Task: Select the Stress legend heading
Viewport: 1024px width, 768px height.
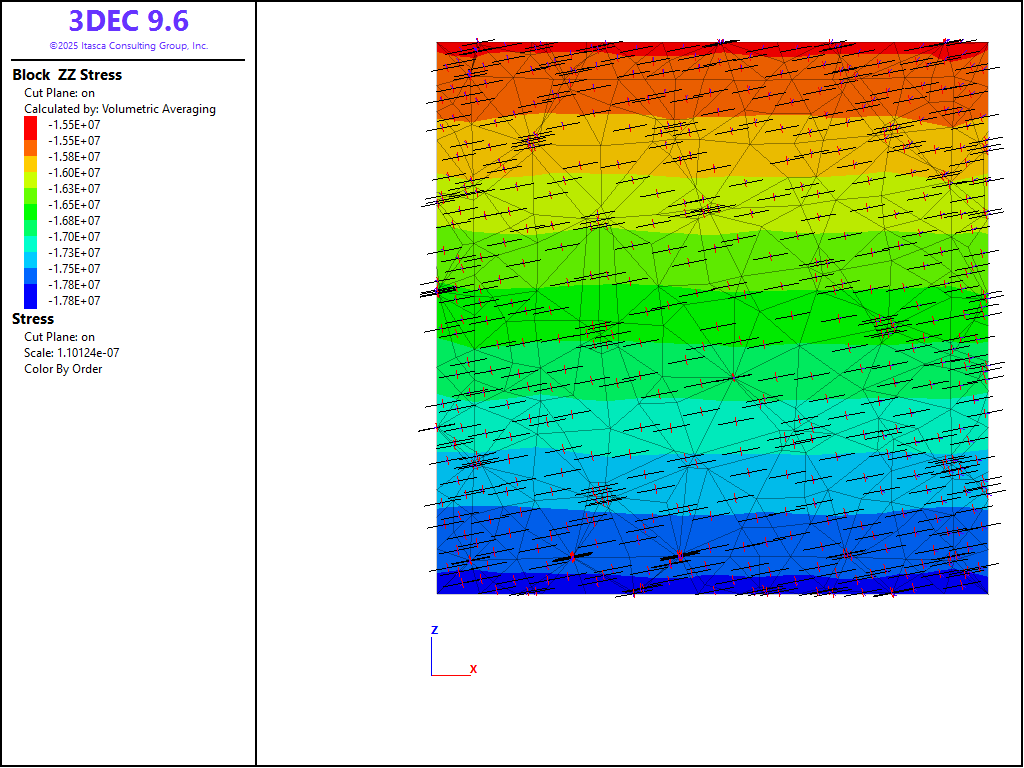Action: [33, 319]
